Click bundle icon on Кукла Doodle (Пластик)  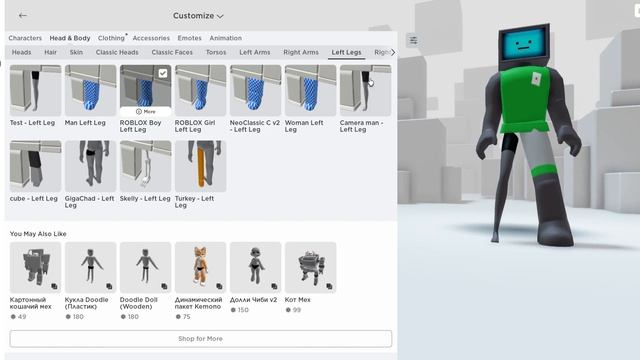pos(109,287)
